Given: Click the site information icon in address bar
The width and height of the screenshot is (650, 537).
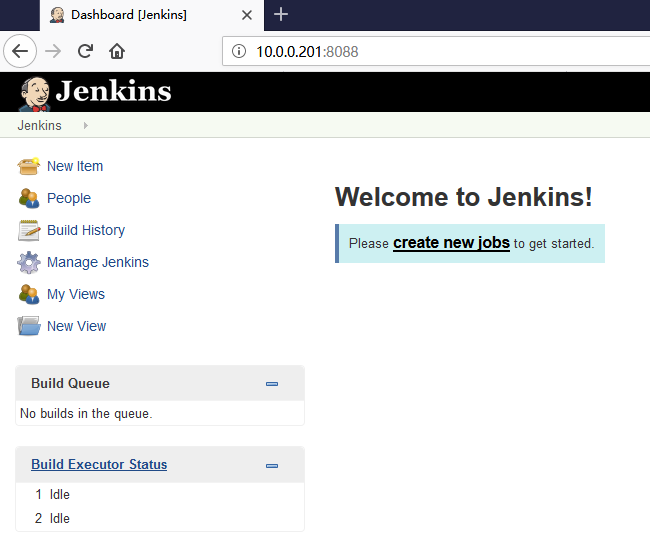Looking at the screenshot, I should [x=239, y=51].
